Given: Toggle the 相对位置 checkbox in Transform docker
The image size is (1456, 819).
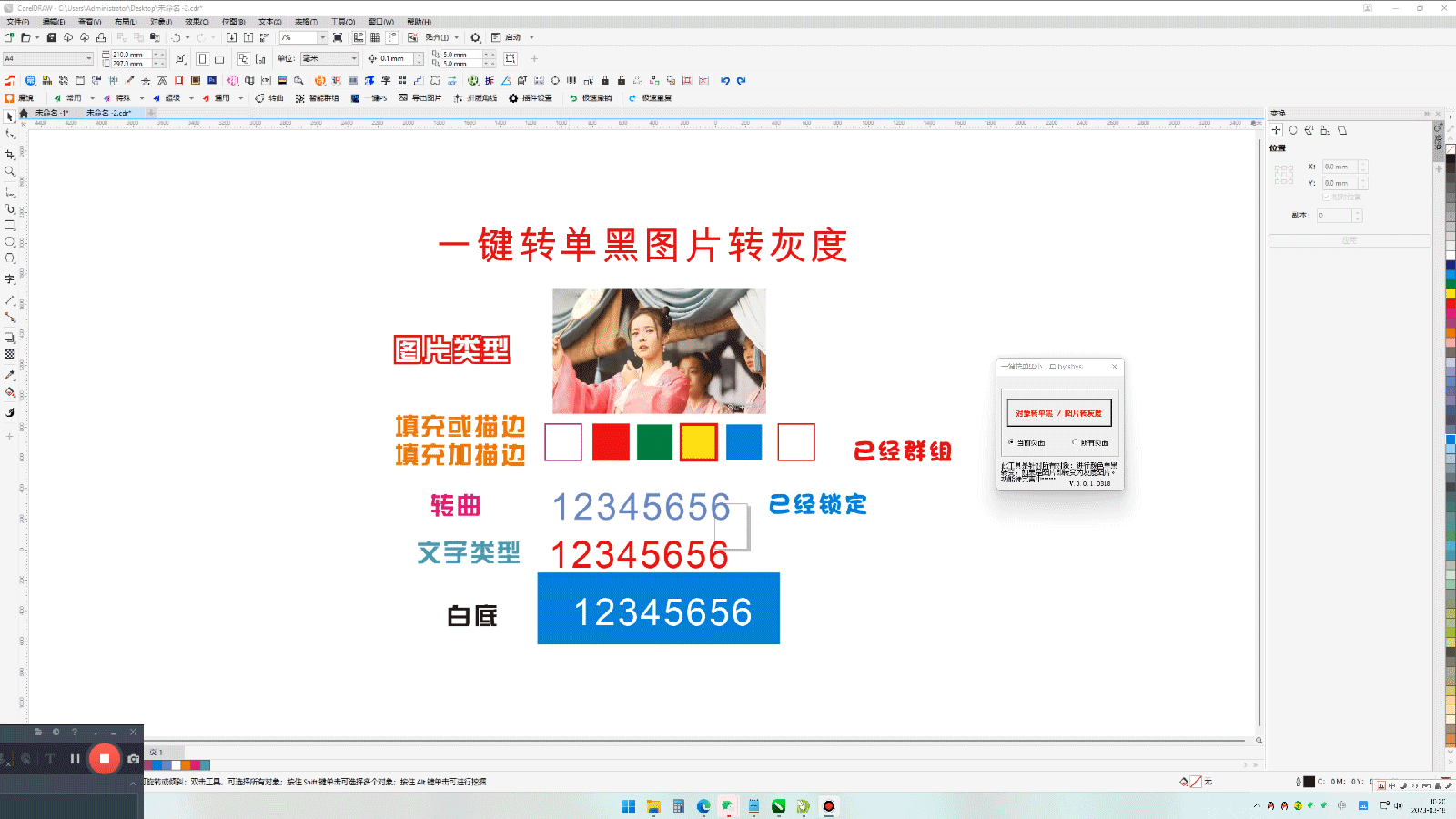Looking at the screenshot, I should 1327,197.
